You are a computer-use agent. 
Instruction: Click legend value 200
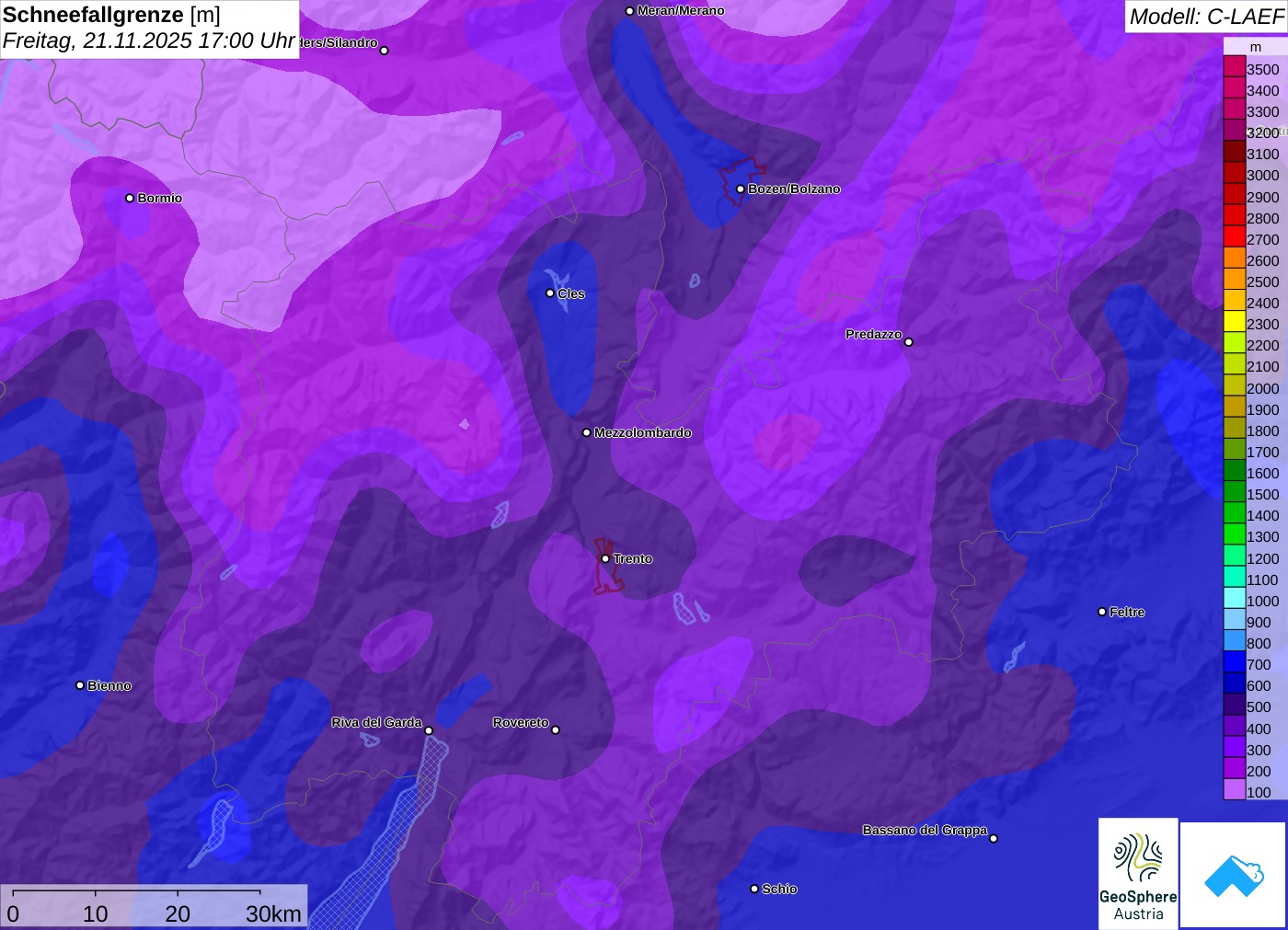click(x=1259, y=771)
